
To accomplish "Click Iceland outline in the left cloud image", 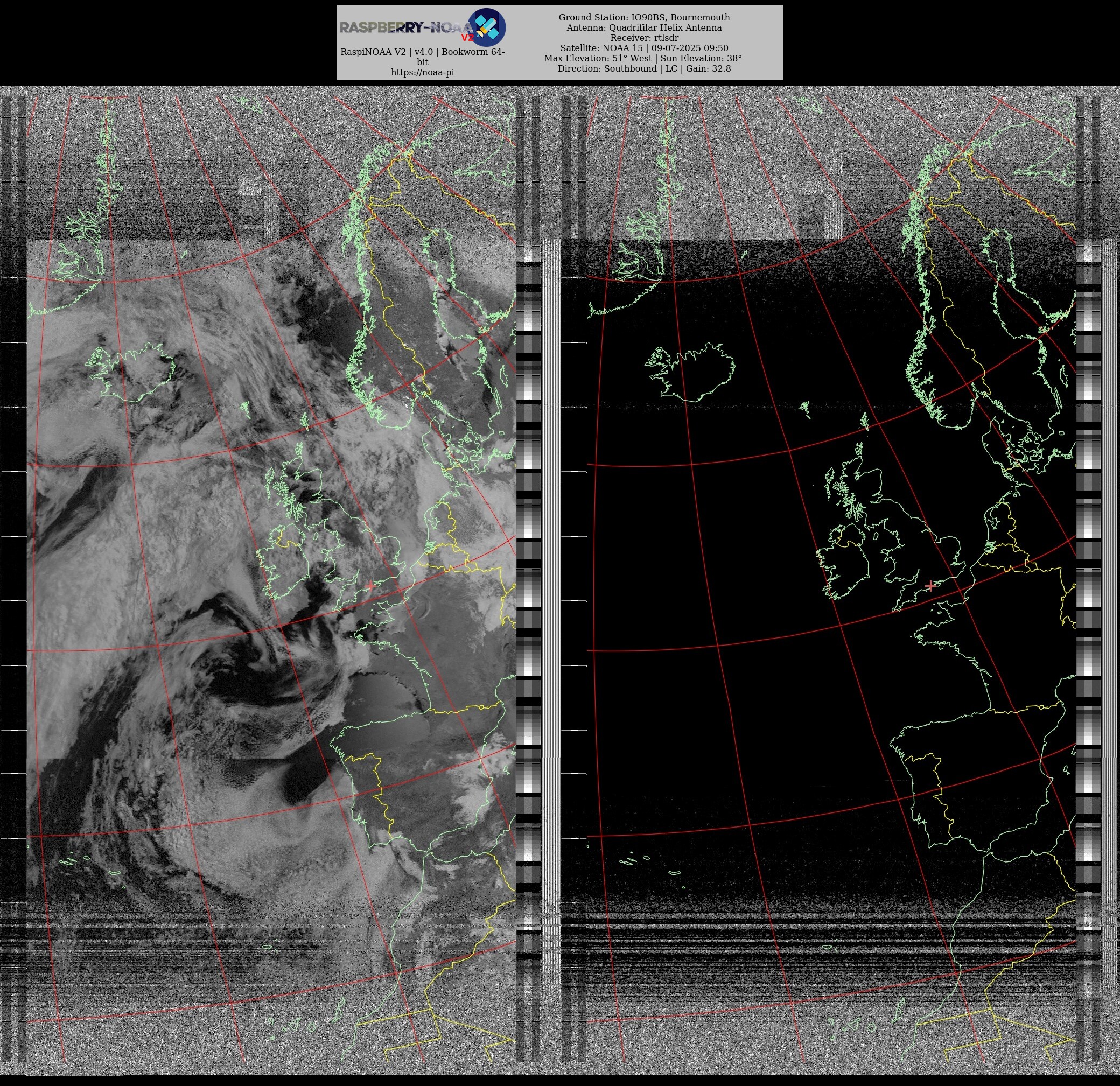I will (x=130, y=373).
